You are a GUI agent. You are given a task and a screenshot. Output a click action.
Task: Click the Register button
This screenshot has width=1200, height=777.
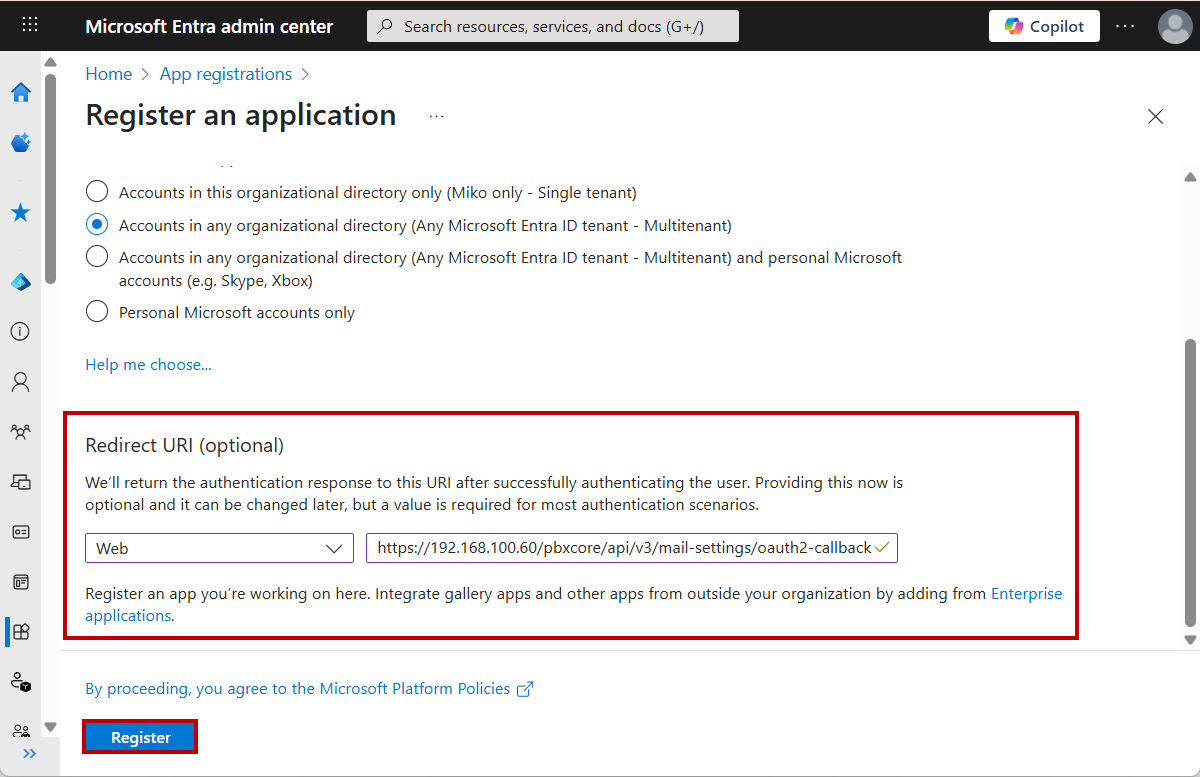140,737
